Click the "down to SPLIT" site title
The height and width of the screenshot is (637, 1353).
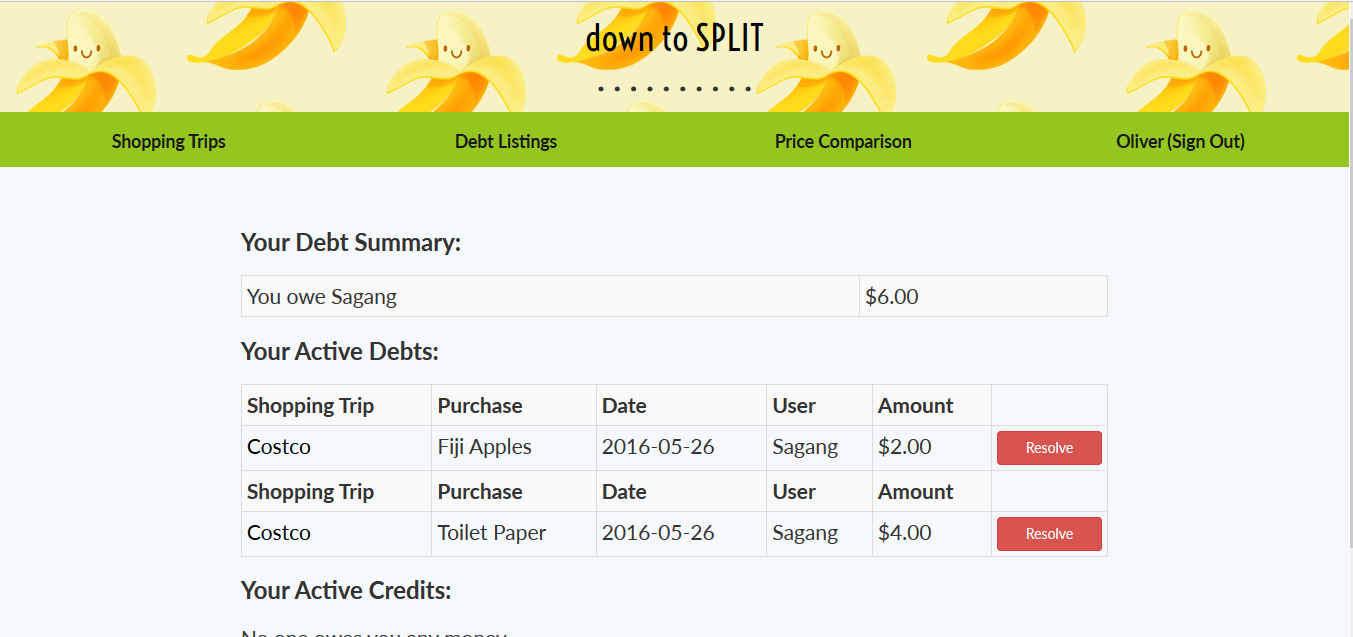click(x=675, y=39)
